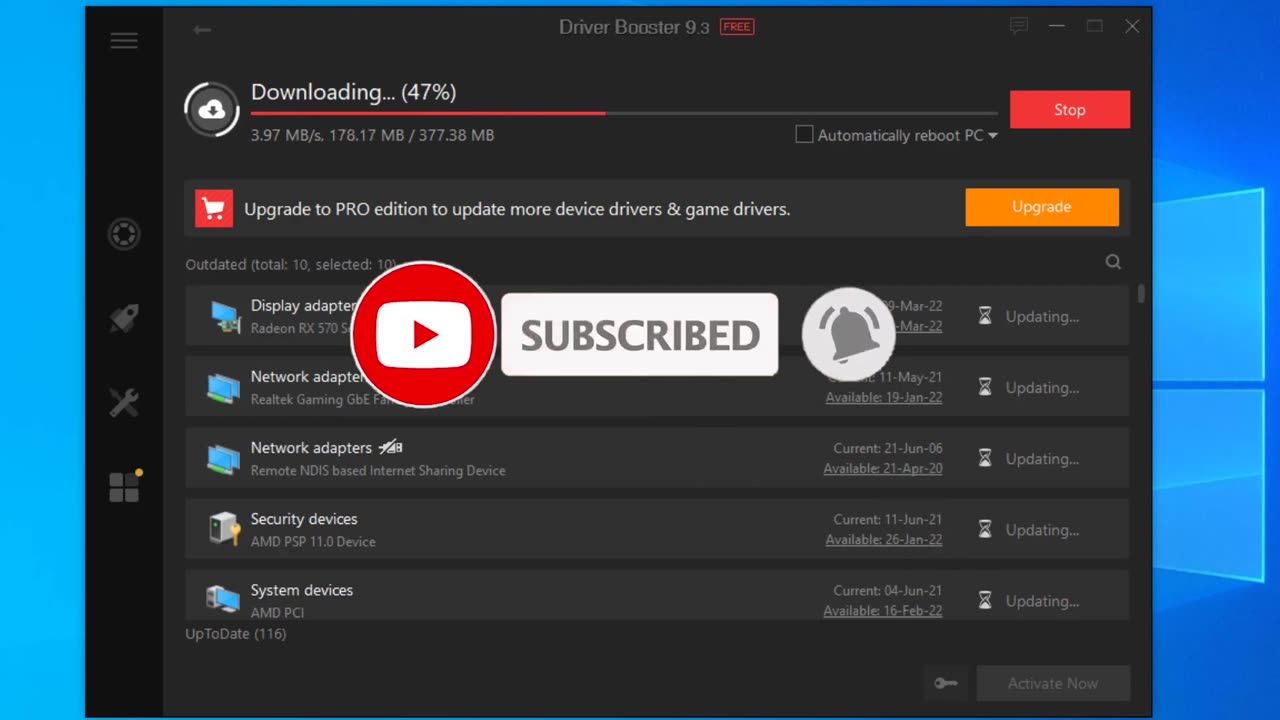
Task: Click the red download progress bar
Action: (x=428, y=113)
